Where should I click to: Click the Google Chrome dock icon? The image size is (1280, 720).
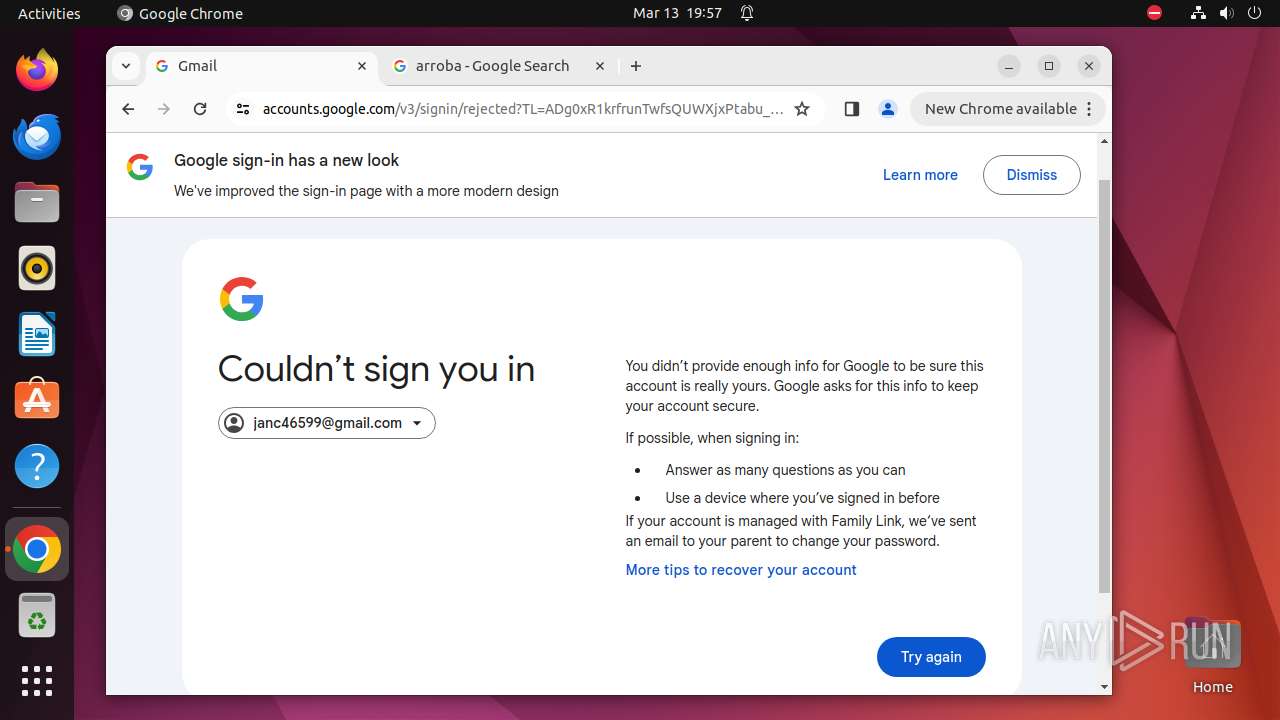pyautogui.click(x=37, y=549)
